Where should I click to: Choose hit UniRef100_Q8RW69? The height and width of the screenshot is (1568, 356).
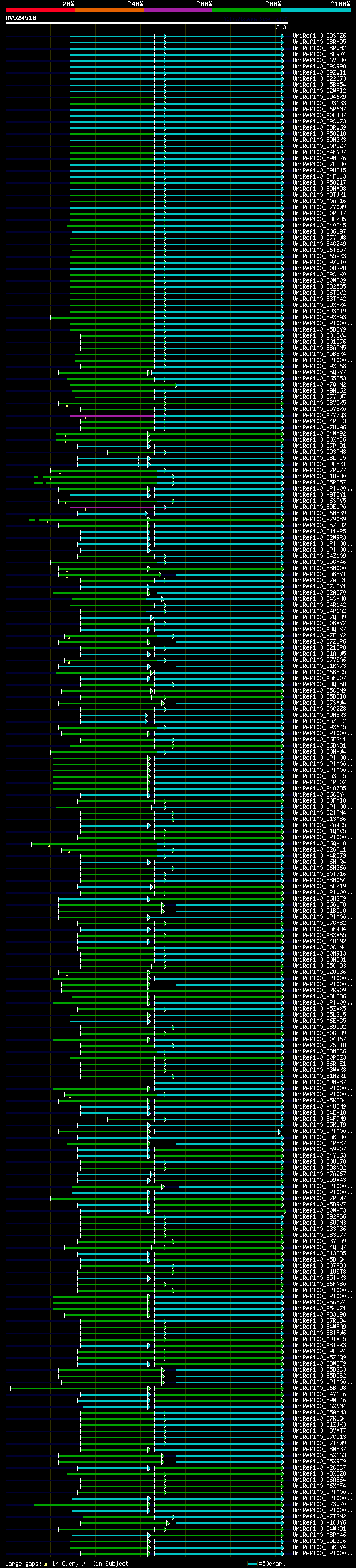(319, 127)
